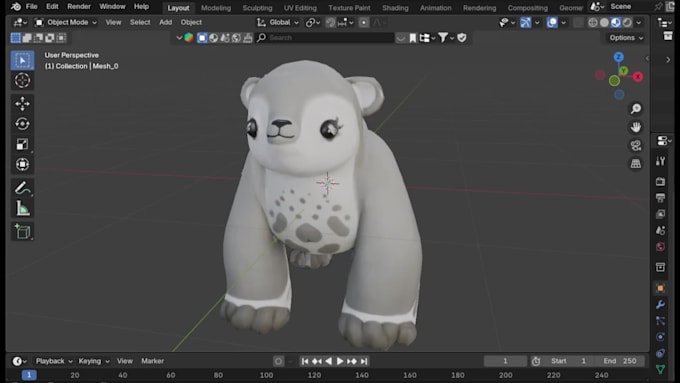This screenshot has width=680, height=383.
Task: Toggle proportional editing button
Action: tap(364, 22)
